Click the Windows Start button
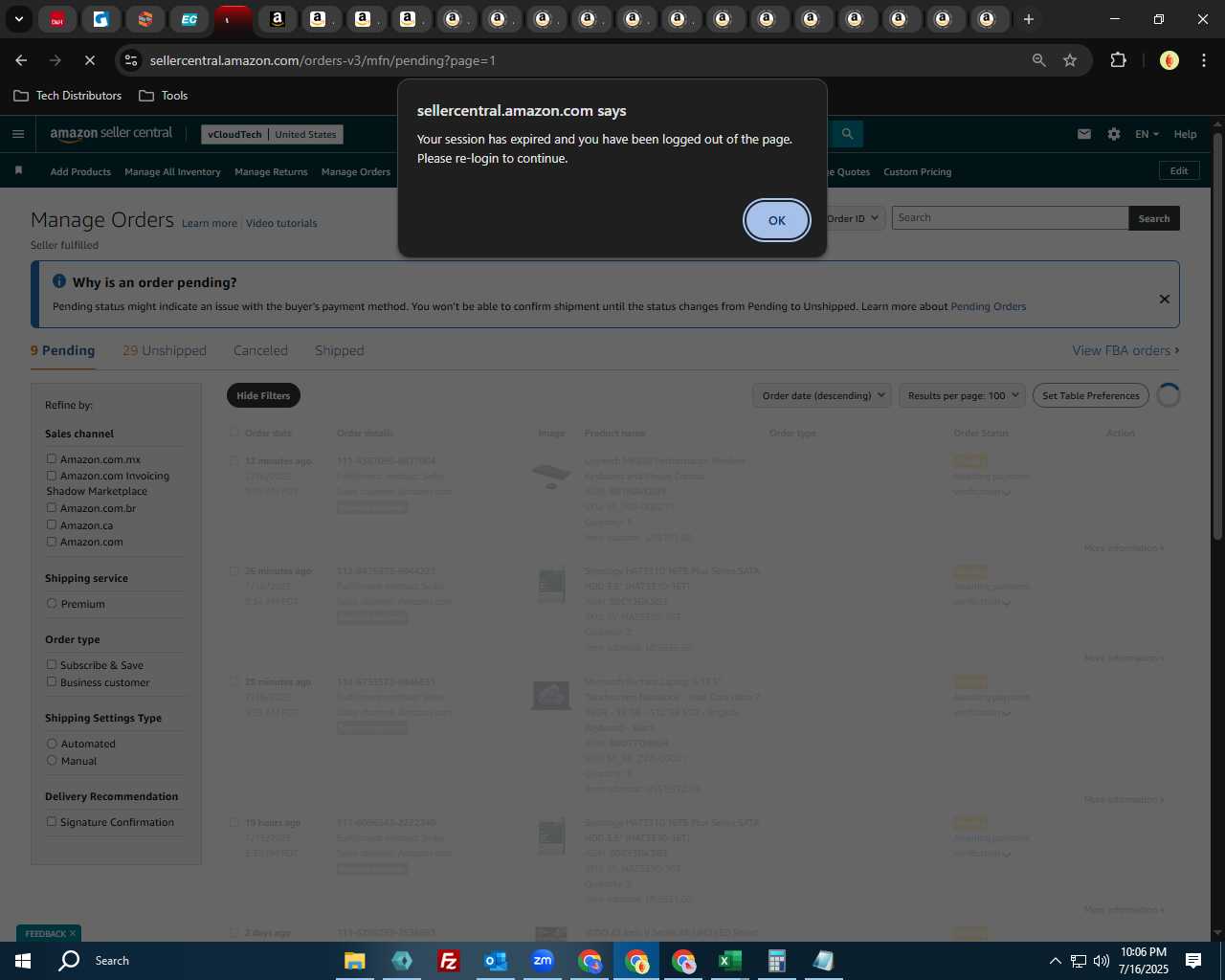The height and width of the screenshot is (980, 1225). 23,961
